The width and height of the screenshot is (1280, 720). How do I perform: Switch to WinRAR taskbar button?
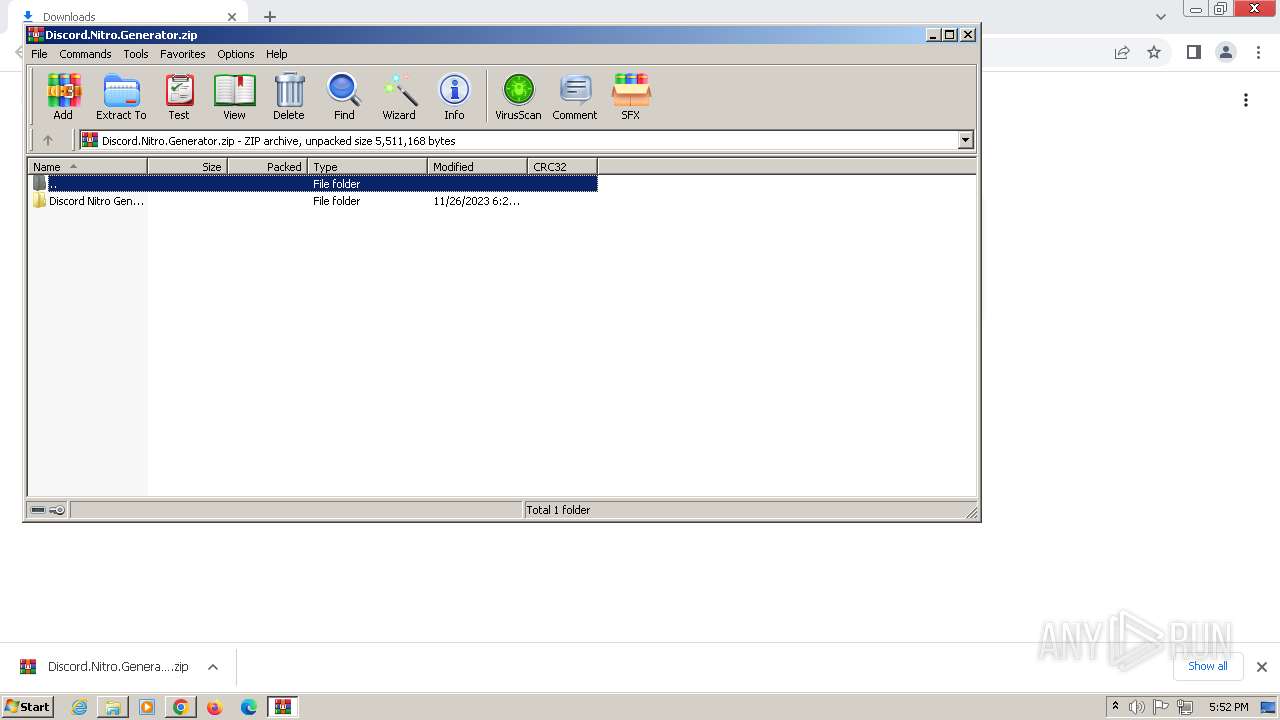(283, 707)
